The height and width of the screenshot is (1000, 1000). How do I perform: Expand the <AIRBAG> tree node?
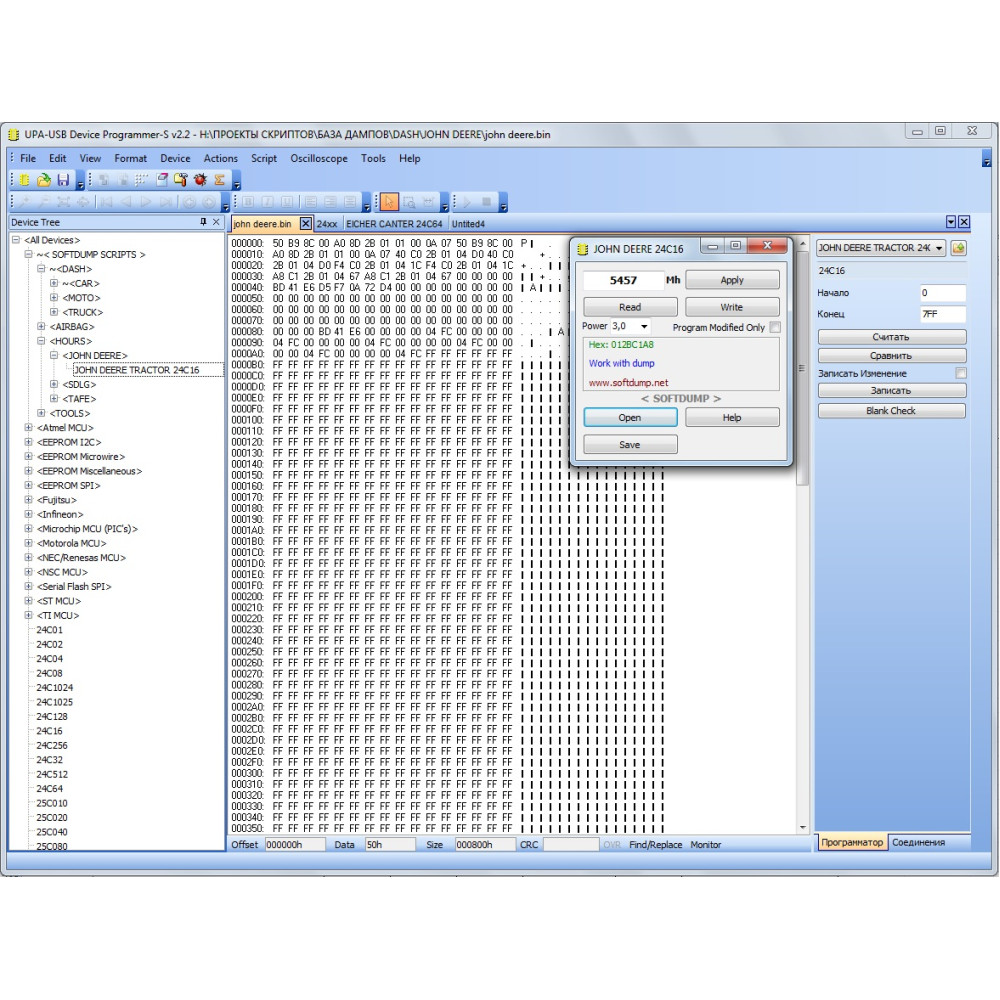pos(41,327)
